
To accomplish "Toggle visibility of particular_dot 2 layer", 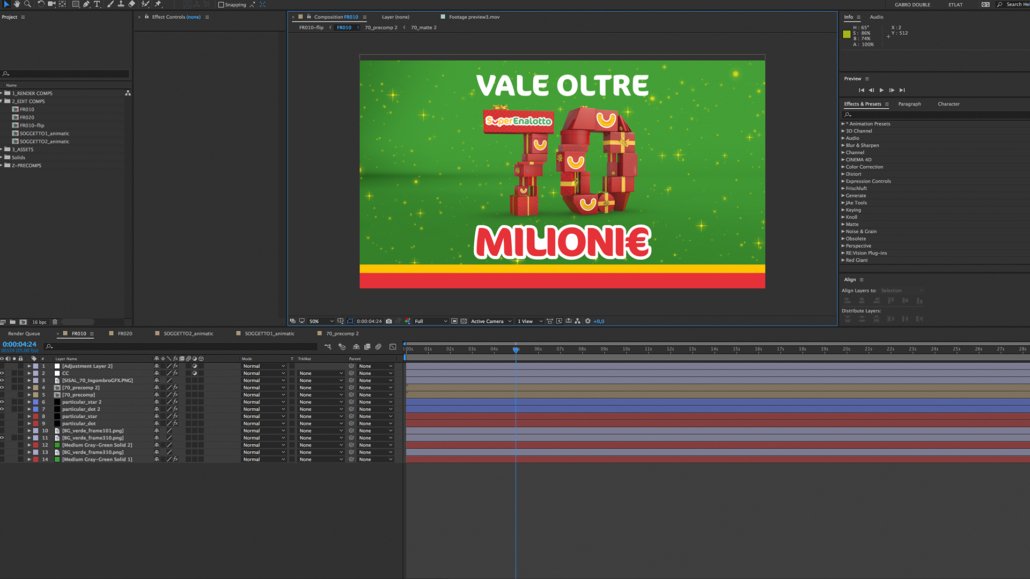I will (x=2, y=409).
